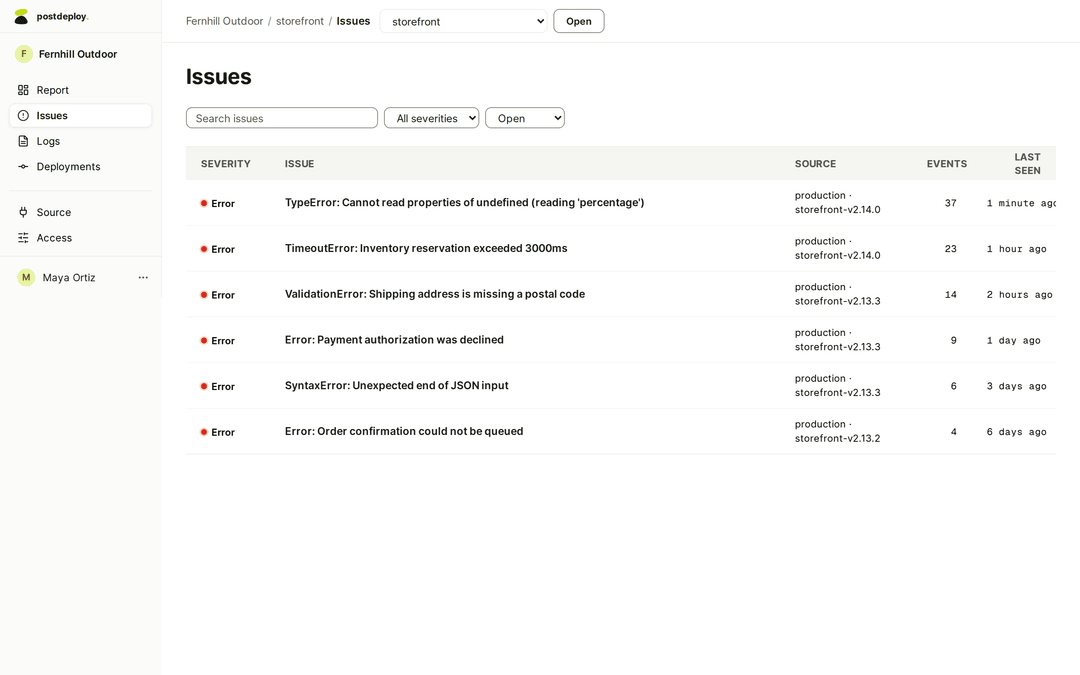Click "3 days ago" last seen value

pyautogui.click(x=1017, y=386)
